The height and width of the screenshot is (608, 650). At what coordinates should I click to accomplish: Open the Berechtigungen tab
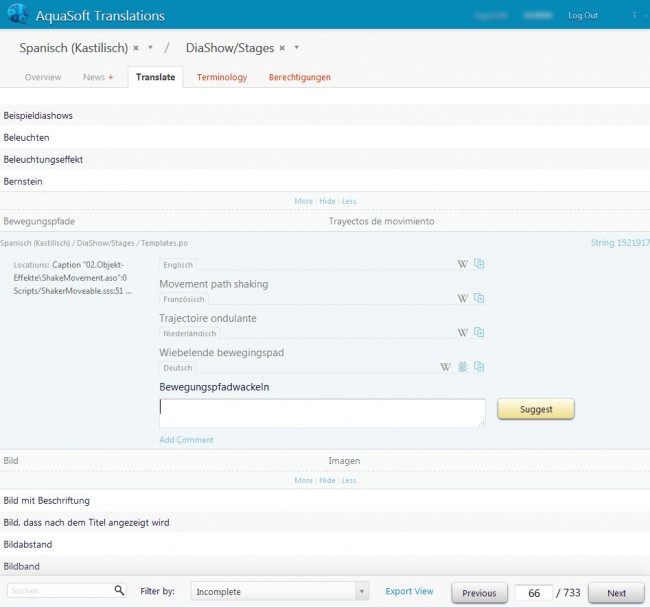pyautogui.click(x=299, y=77)
